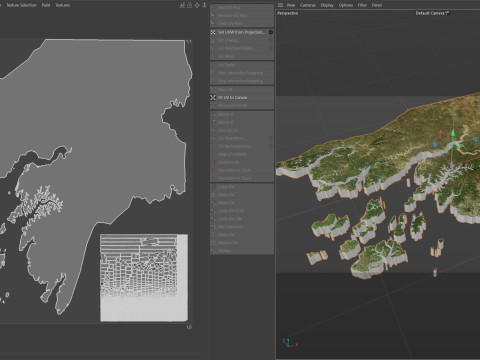Click the UV Unwrap icon
The width and height of the screenshot is (480, 360).
213,40
